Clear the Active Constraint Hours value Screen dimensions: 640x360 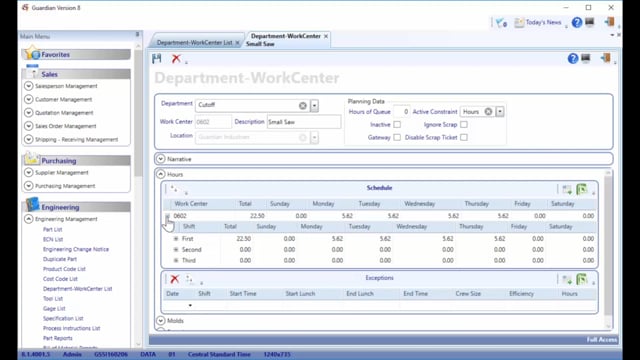[488, 111]
